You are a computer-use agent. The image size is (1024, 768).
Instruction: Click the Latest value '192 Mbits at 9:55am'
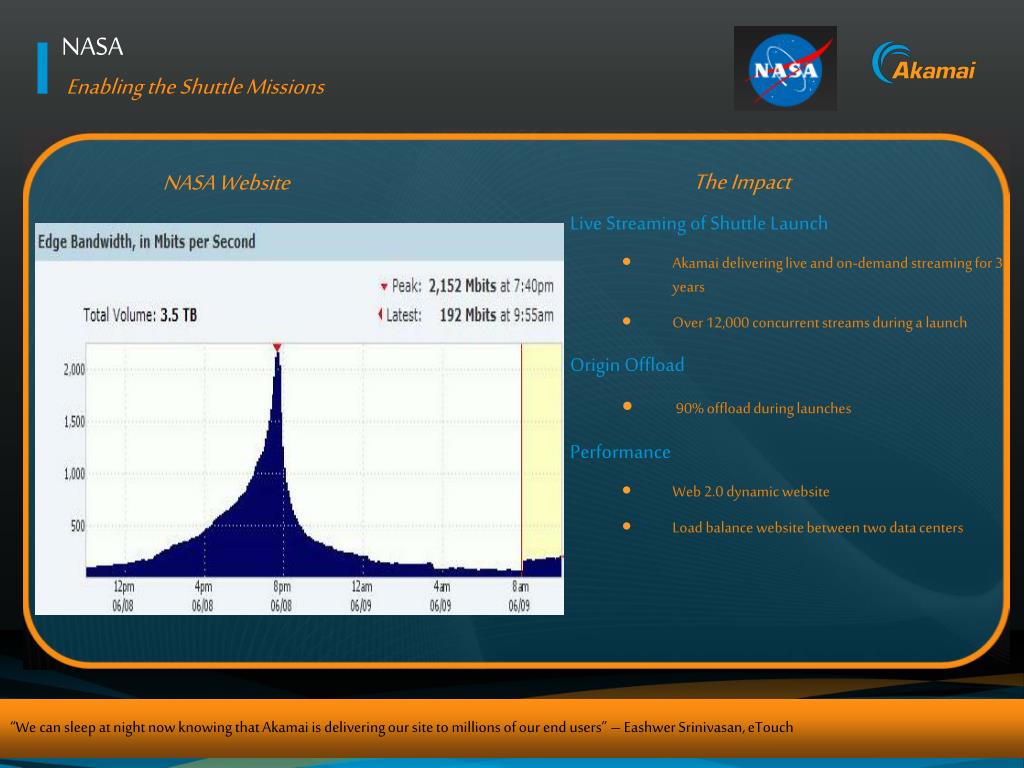tap(496, 315)
